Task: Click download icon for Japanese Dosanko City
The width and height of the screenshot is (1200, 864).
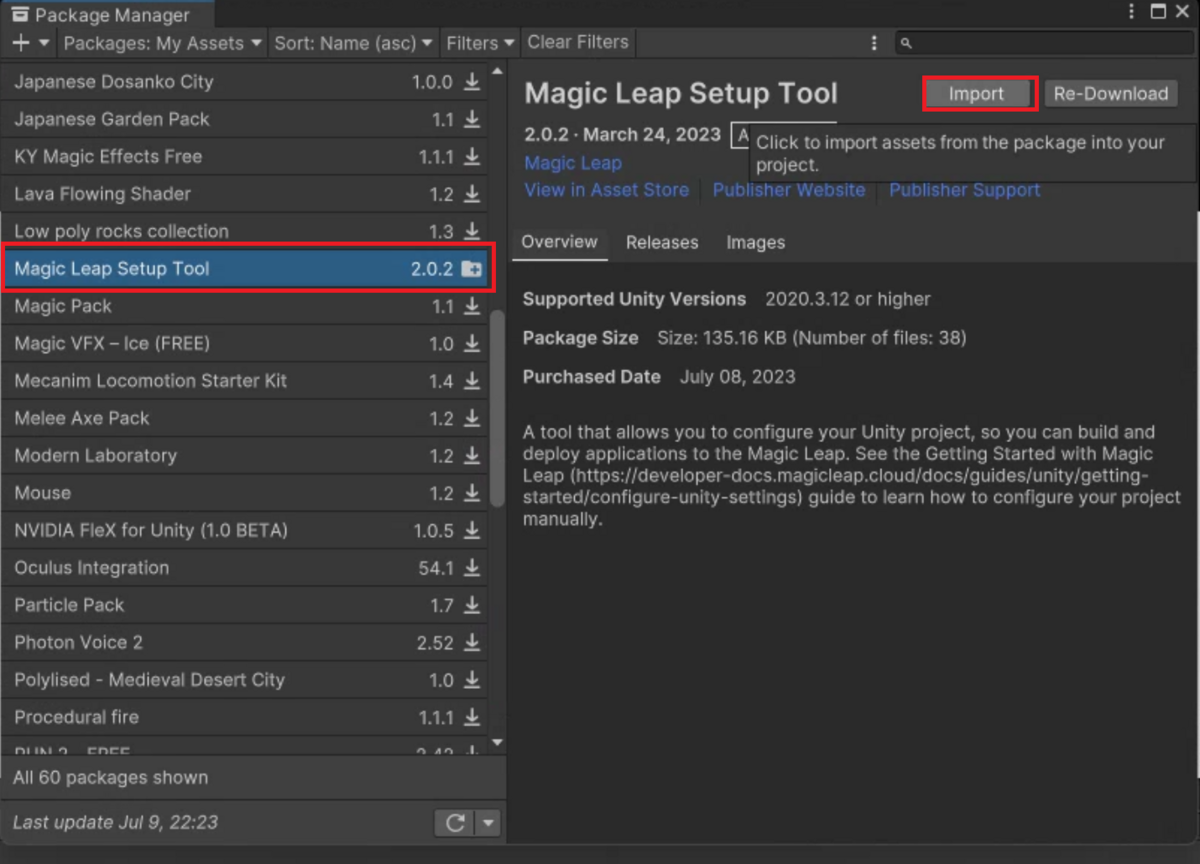Action: click(471, 82)
